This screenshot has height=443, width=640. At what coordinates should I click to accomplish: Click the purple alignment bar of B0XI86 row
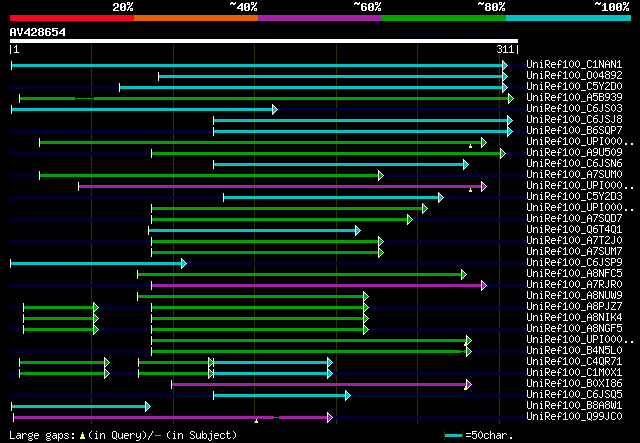pos(322,385)
